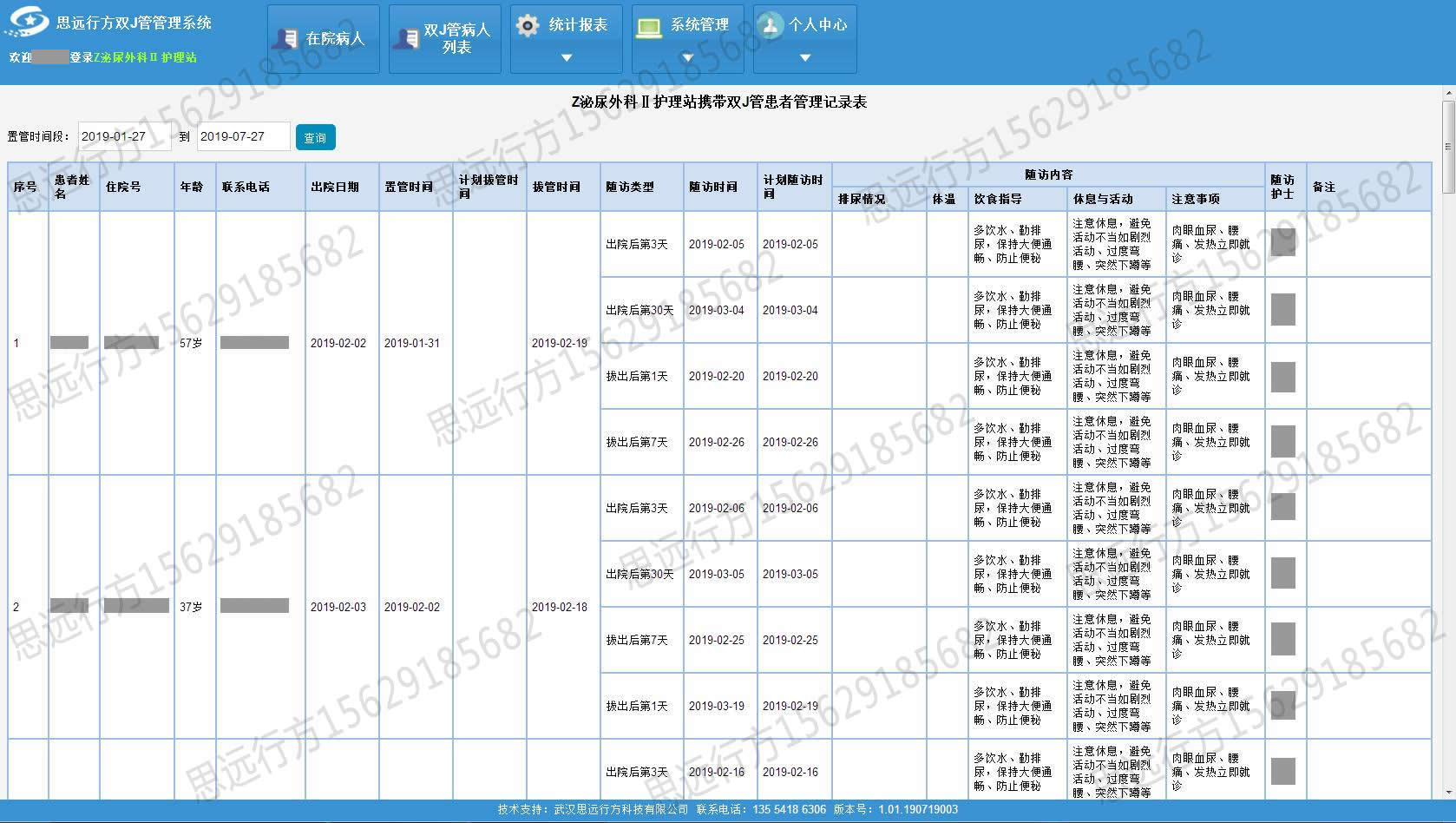Click the 计划随访时间 column header
1456x823 pixels.
(793, 187)
